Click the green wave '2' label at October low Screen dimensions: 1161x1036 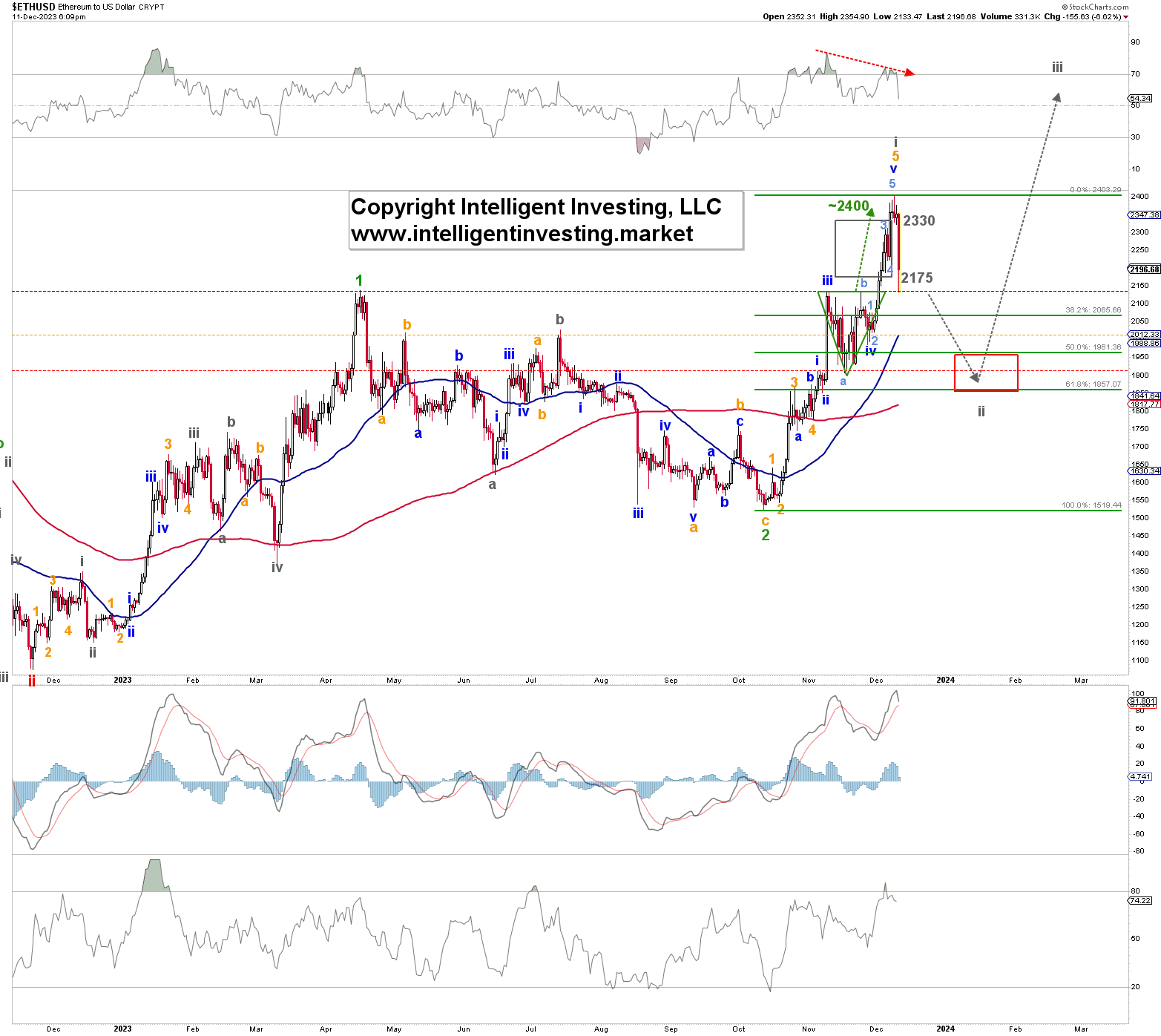click(x=766, y=535)
